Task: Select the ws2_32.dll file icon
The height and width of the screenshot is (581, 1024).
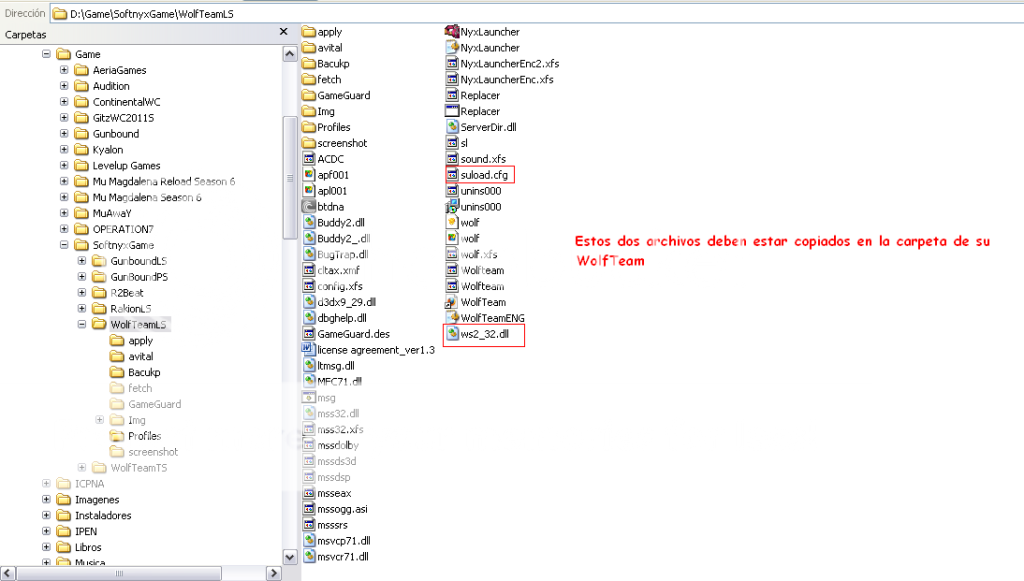Action: click(452, 334)
